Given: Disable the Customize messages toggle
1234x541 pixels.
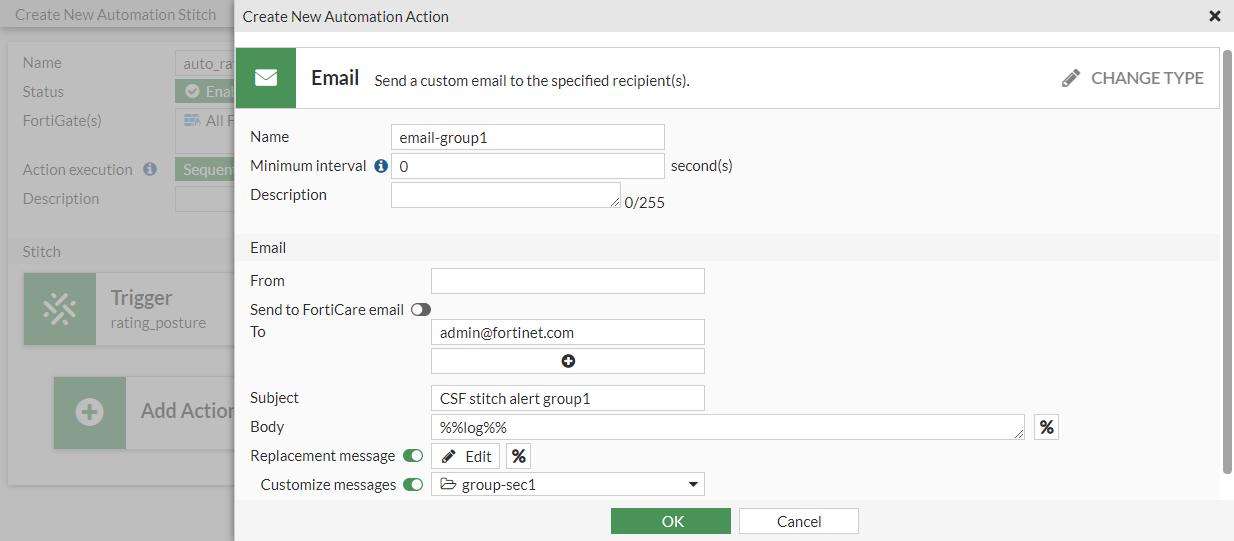Looking at the screenshot, I should click(x=413, y=485).
